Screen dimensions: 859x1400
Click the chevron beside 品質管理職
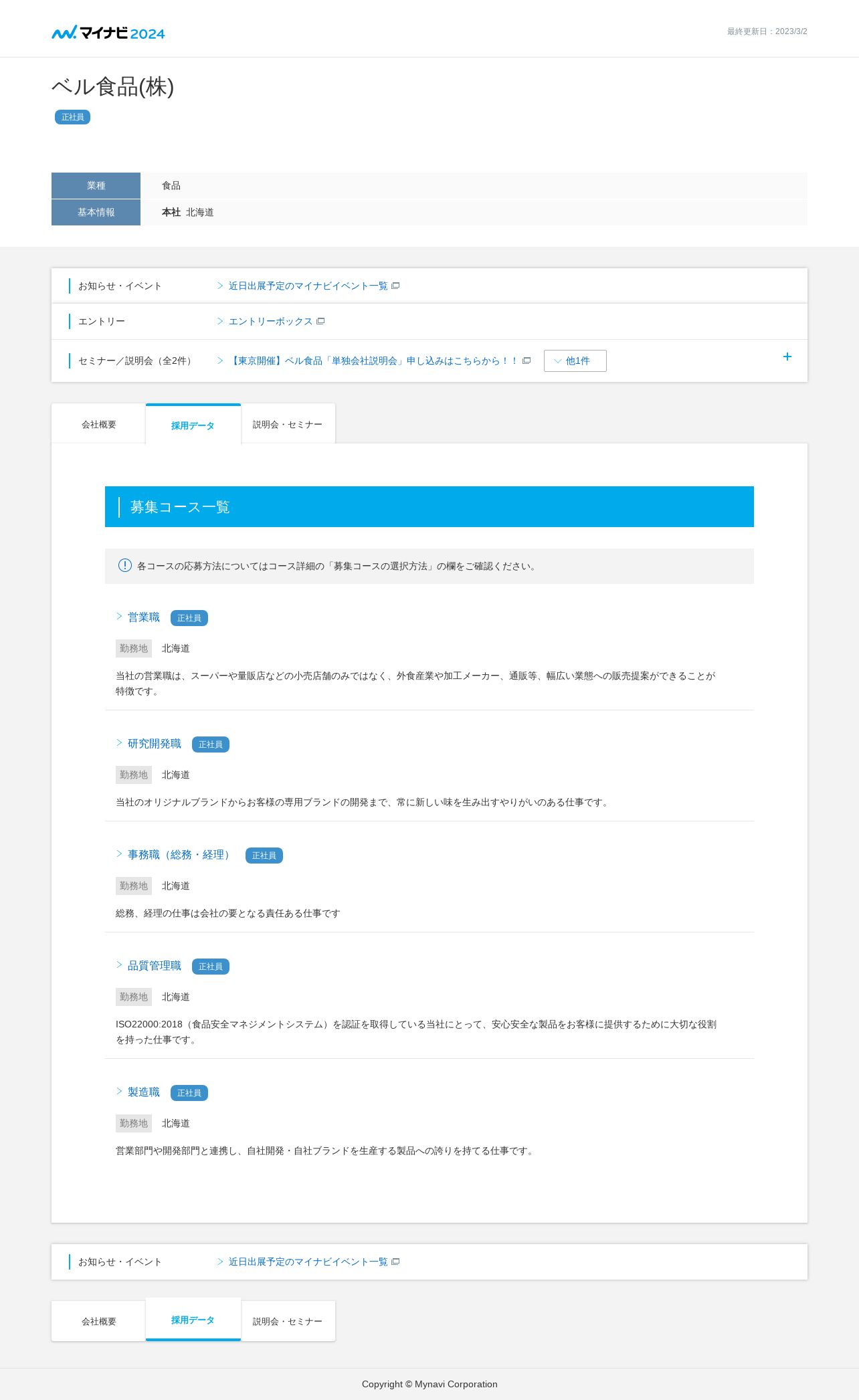pos(119,965)
